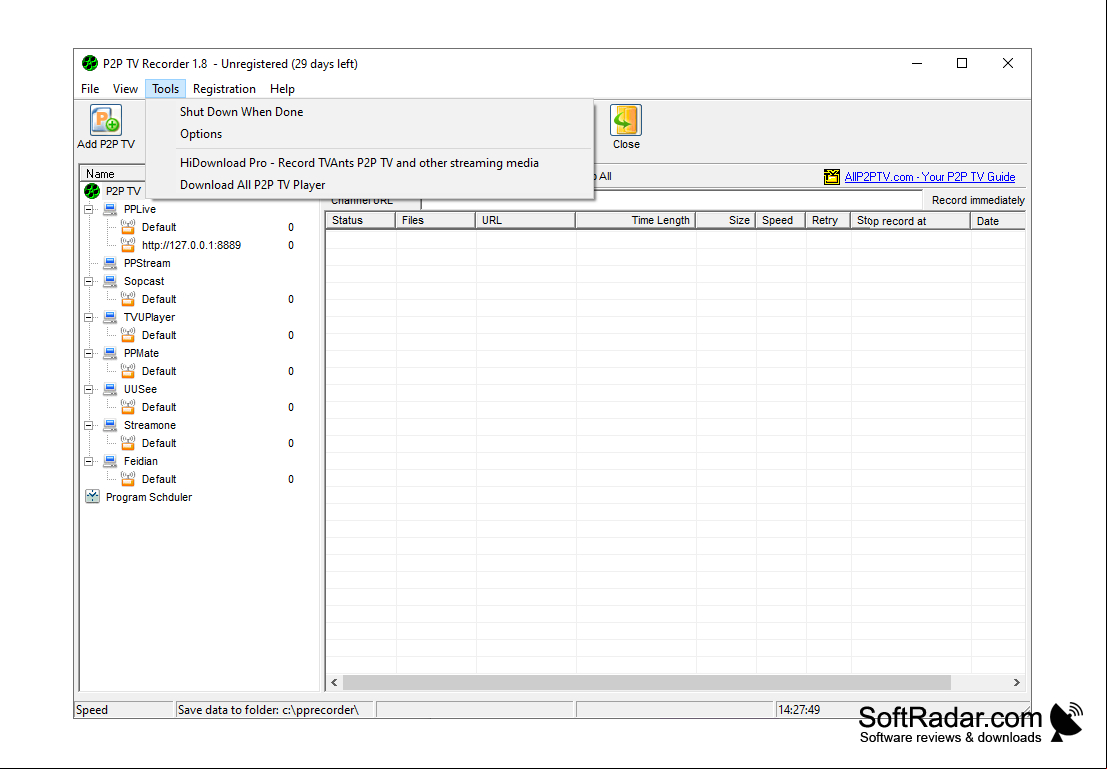This screenshot has width=1107, height=769.
Task: Click the 14:27:49 clock in status bar
Action: [x=798, y=710]
